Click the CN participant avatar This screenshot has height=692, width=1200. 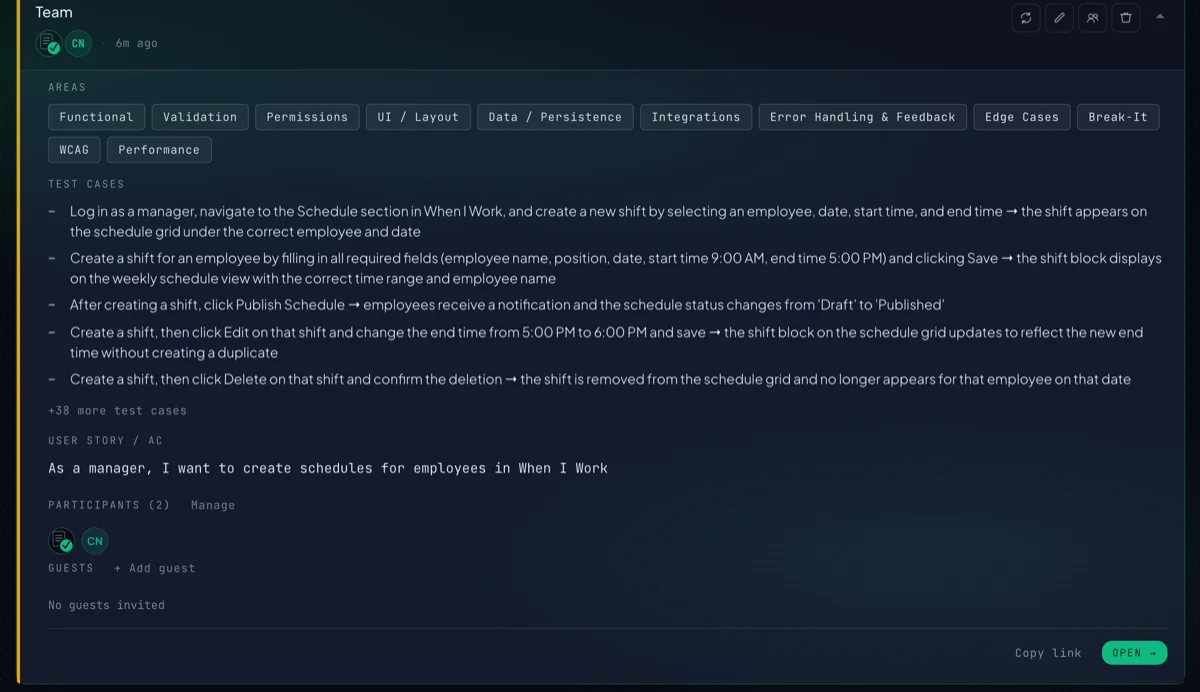95,541
